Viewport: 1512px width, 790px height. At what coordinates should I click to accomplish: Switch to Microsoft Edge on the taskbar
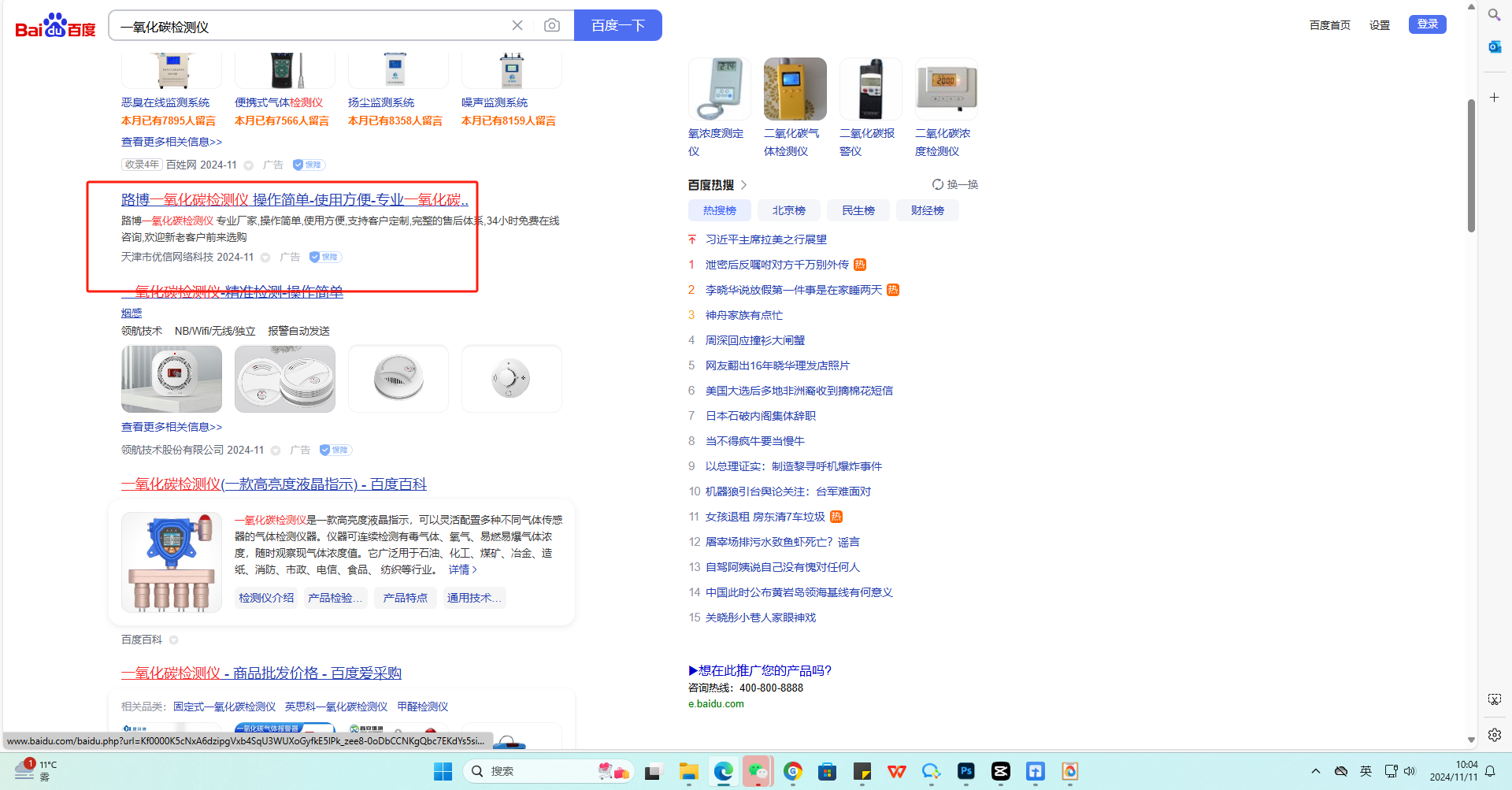723,771
